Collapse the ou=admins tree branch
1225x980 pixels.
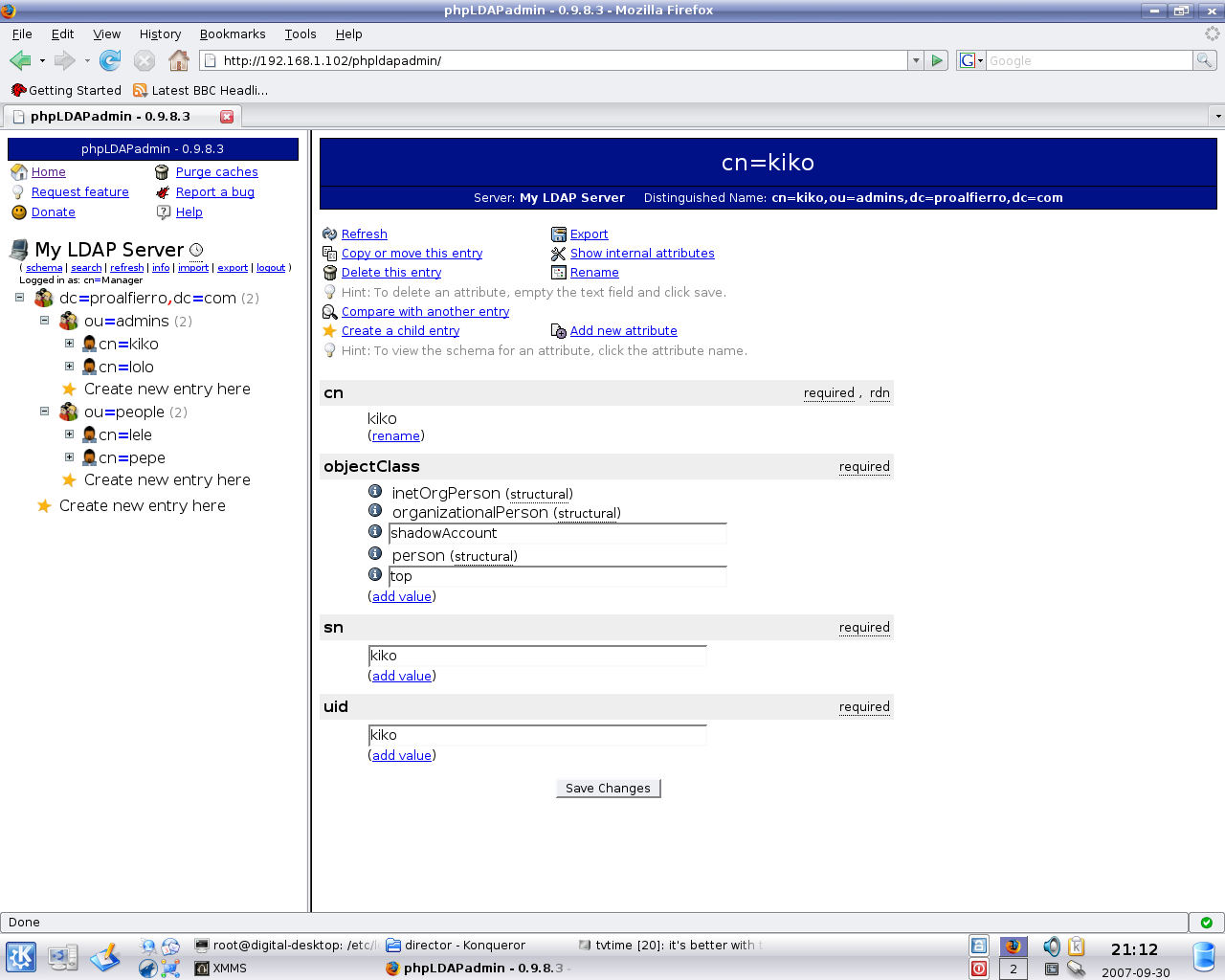(x=44, y=321)
